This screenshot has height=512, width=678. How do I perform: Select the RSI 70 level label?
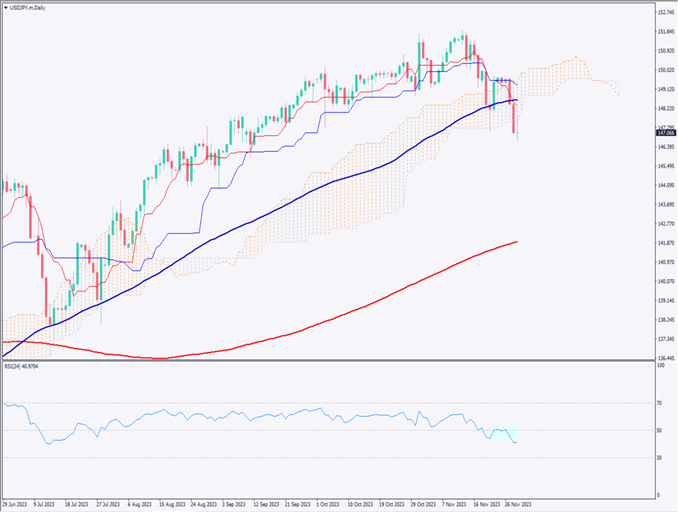pos(659,403)
